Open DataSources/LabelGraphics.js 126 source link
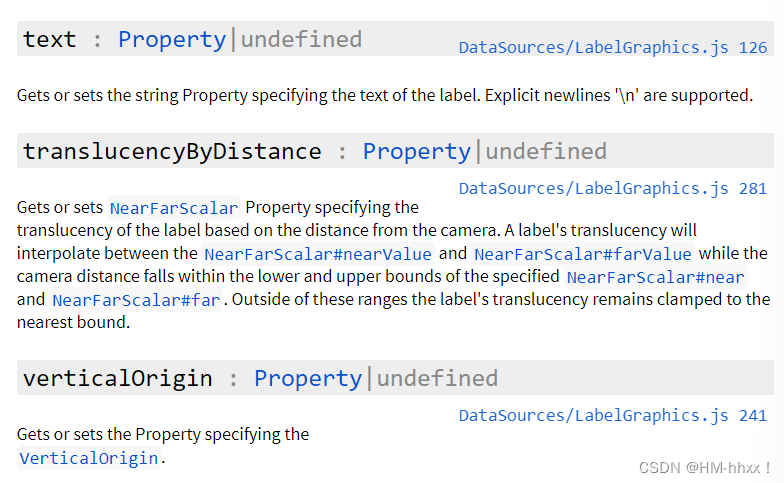784x483 pixels. point(612,48)
